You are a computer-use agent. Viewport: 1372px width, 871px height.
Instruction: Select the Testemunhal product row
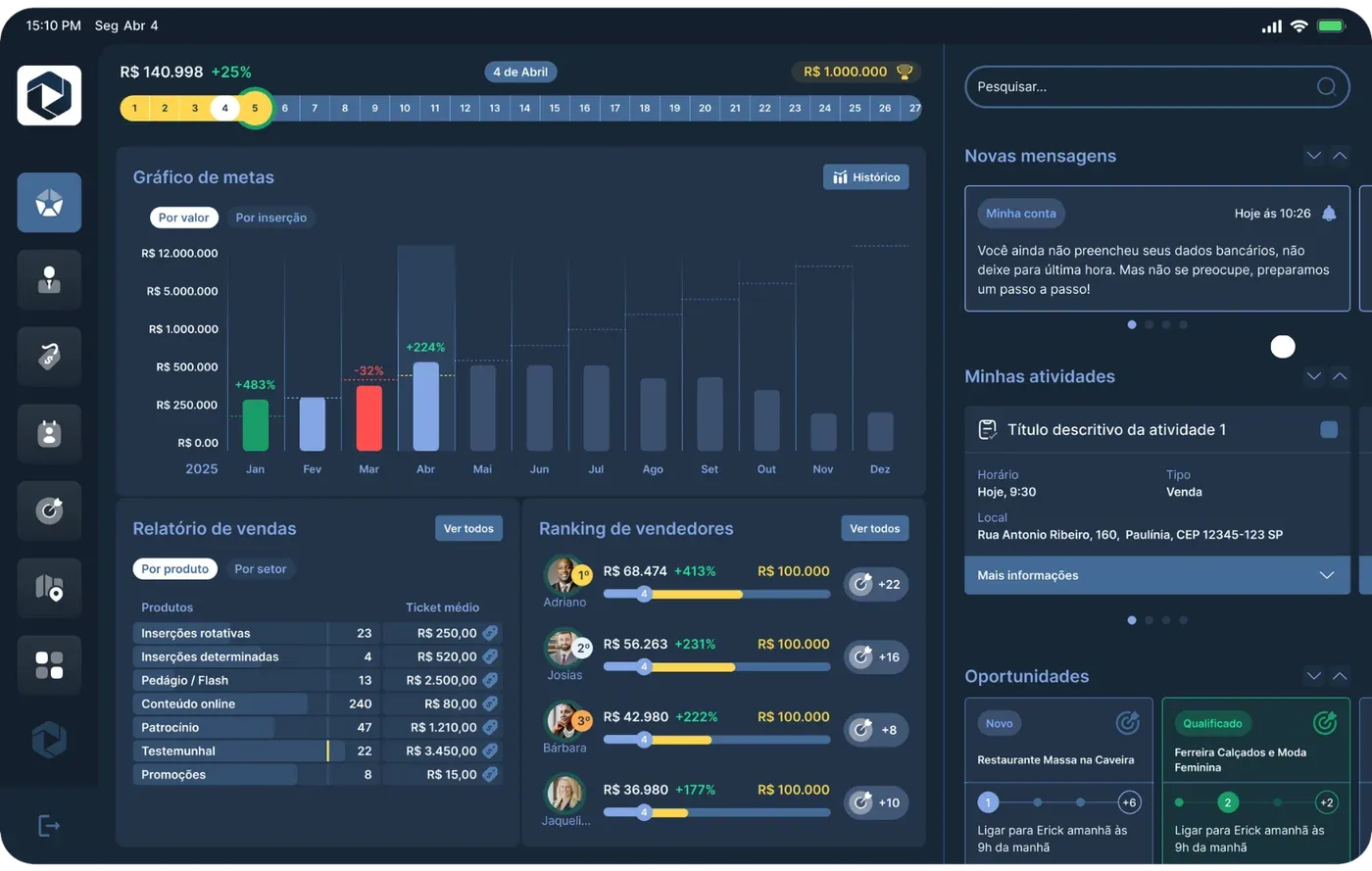pyautogui.click(x=318, y=750)
